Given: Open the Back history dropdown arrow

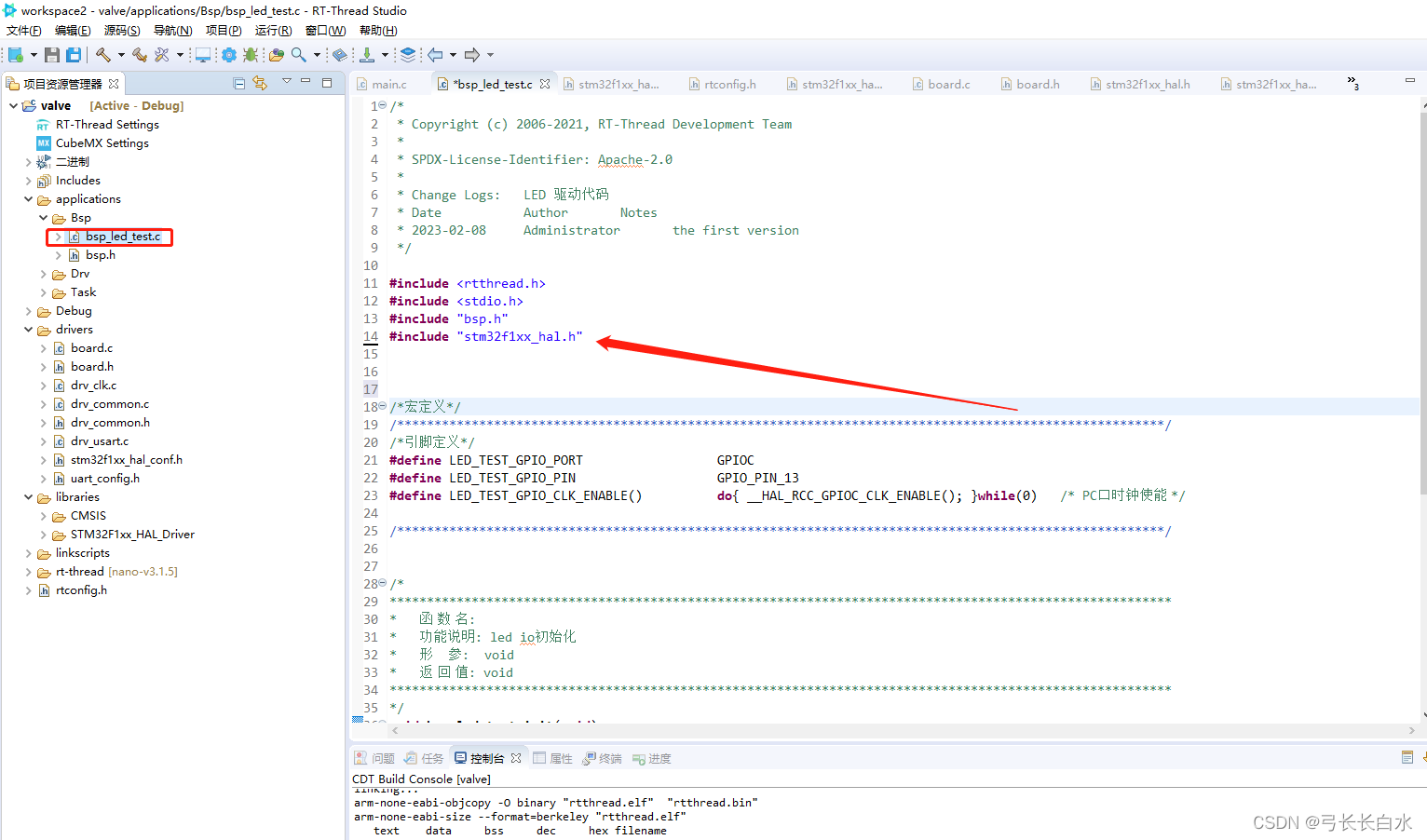Looking at the screenshot, I should [453, 55].
